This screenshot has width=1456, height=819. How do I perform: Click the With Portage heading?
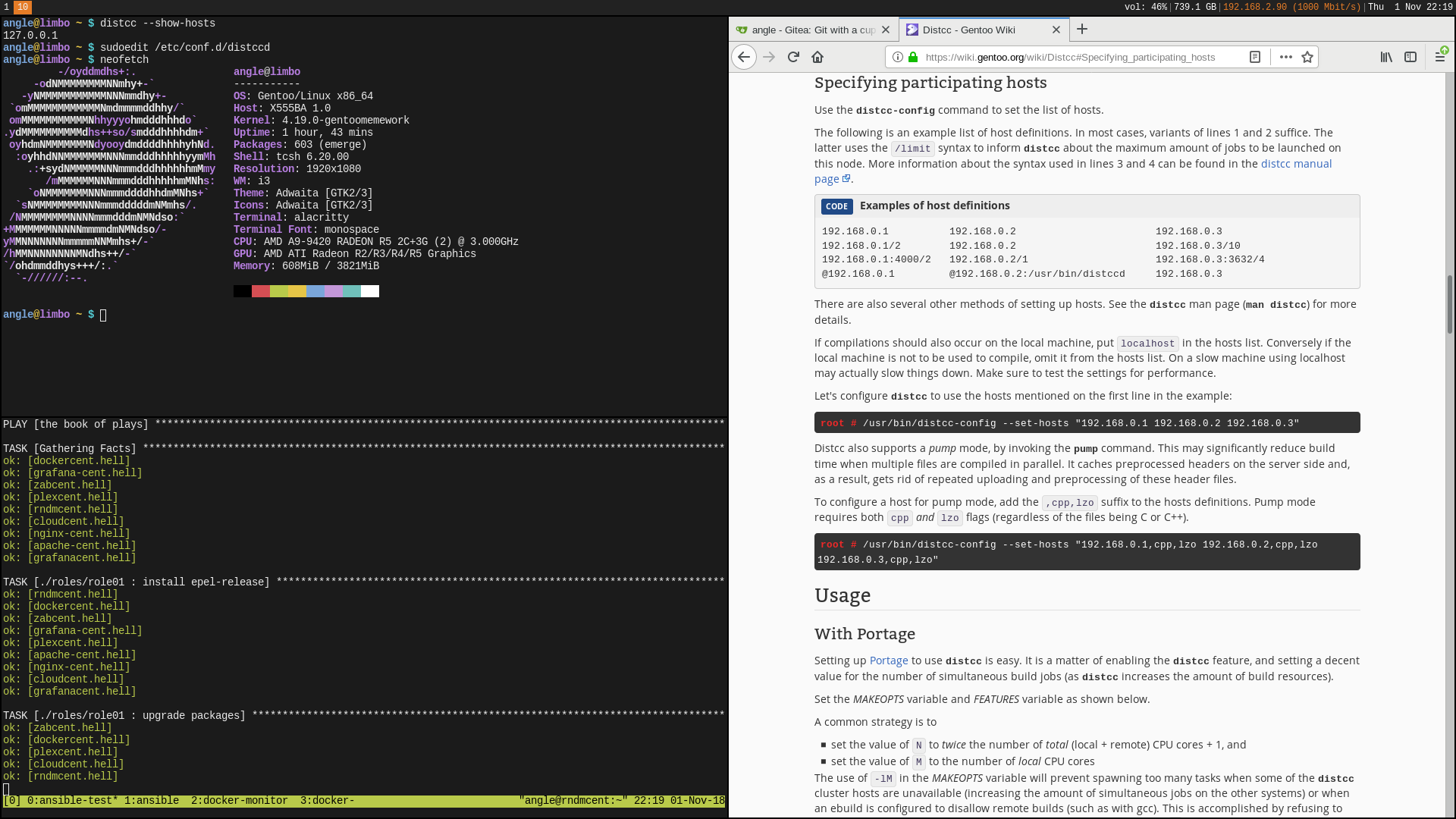click(x=864, y=634)
